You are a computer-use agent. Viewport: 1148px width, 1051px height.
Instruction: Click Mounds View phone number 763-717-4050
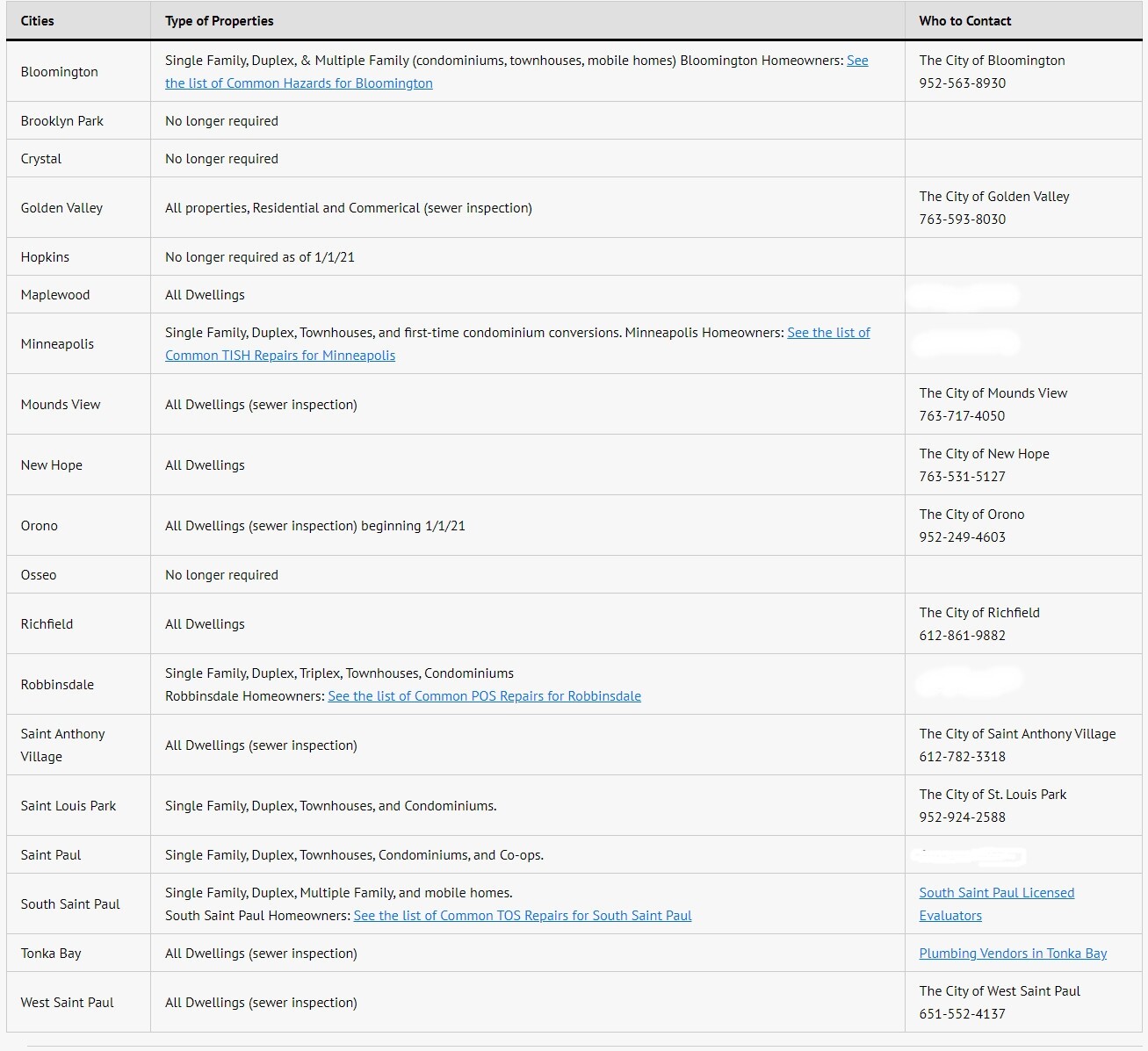[963, 416]
